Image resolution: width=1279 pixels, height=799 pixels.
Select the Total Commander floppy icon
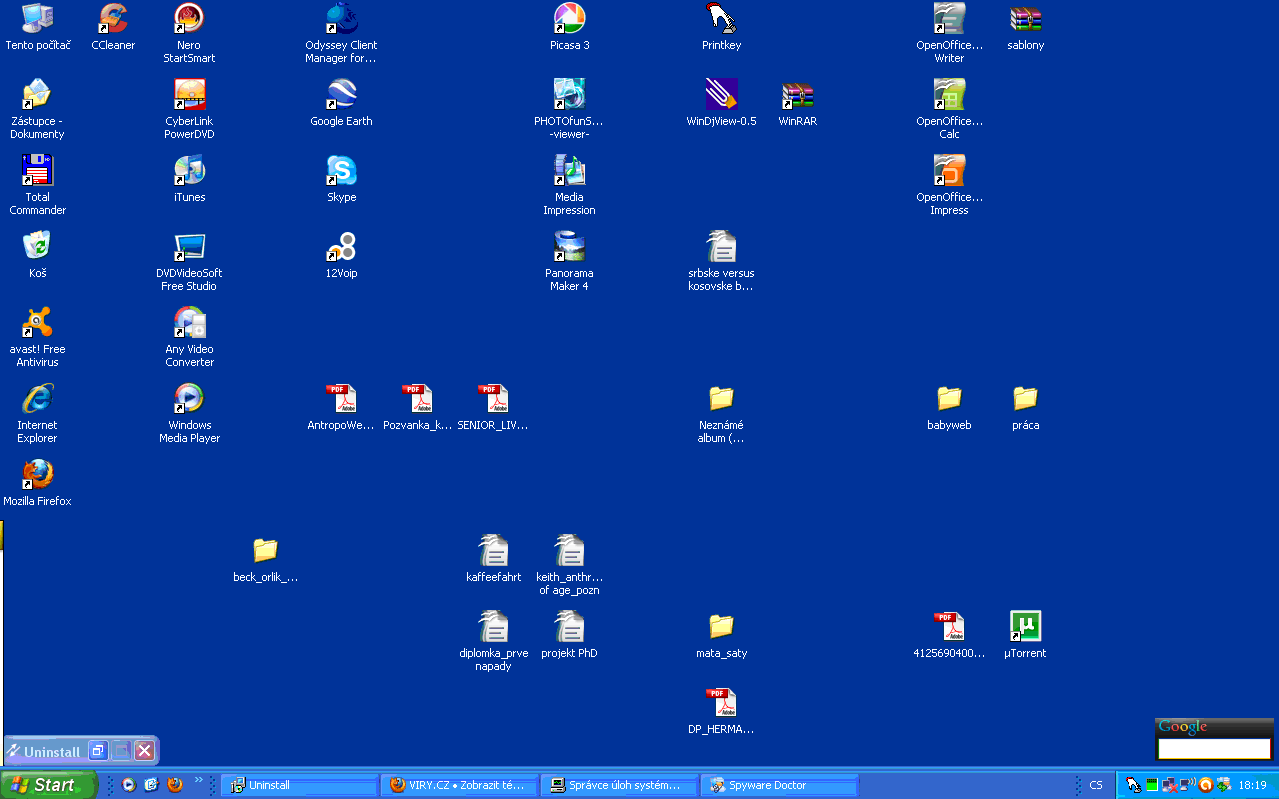(x=37, y=171)
